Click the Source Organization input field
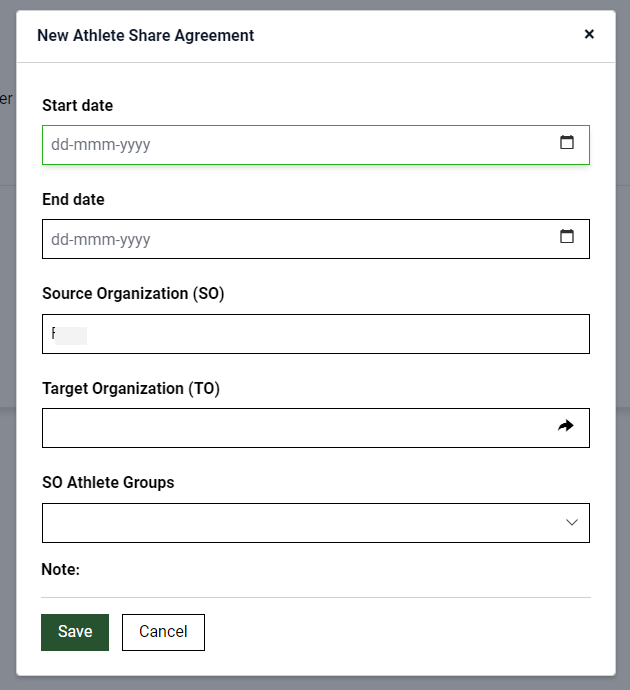 (x=316, y=334)
